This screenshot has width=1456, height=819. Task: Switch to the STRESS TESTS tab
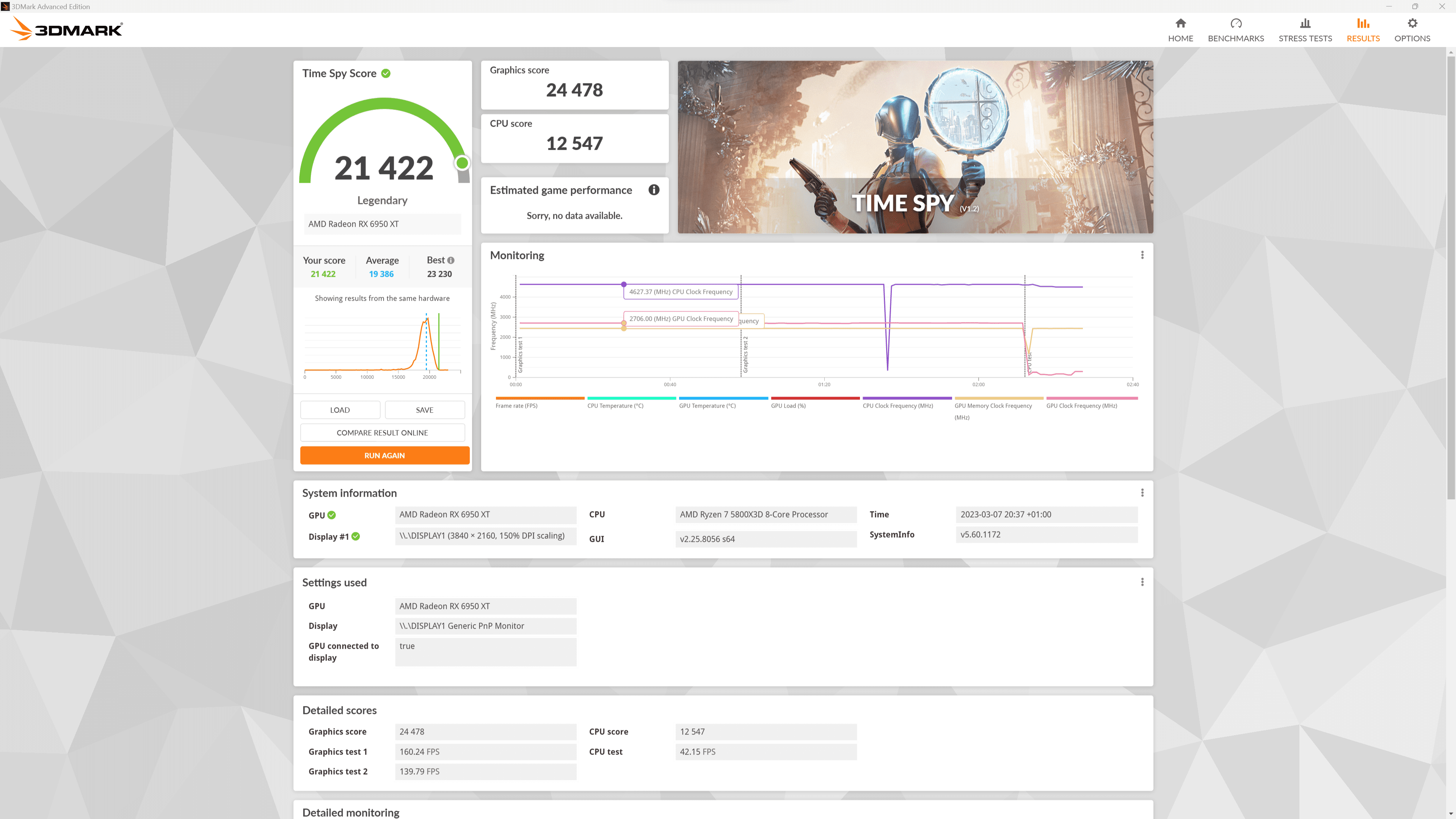click(1305, 30)
